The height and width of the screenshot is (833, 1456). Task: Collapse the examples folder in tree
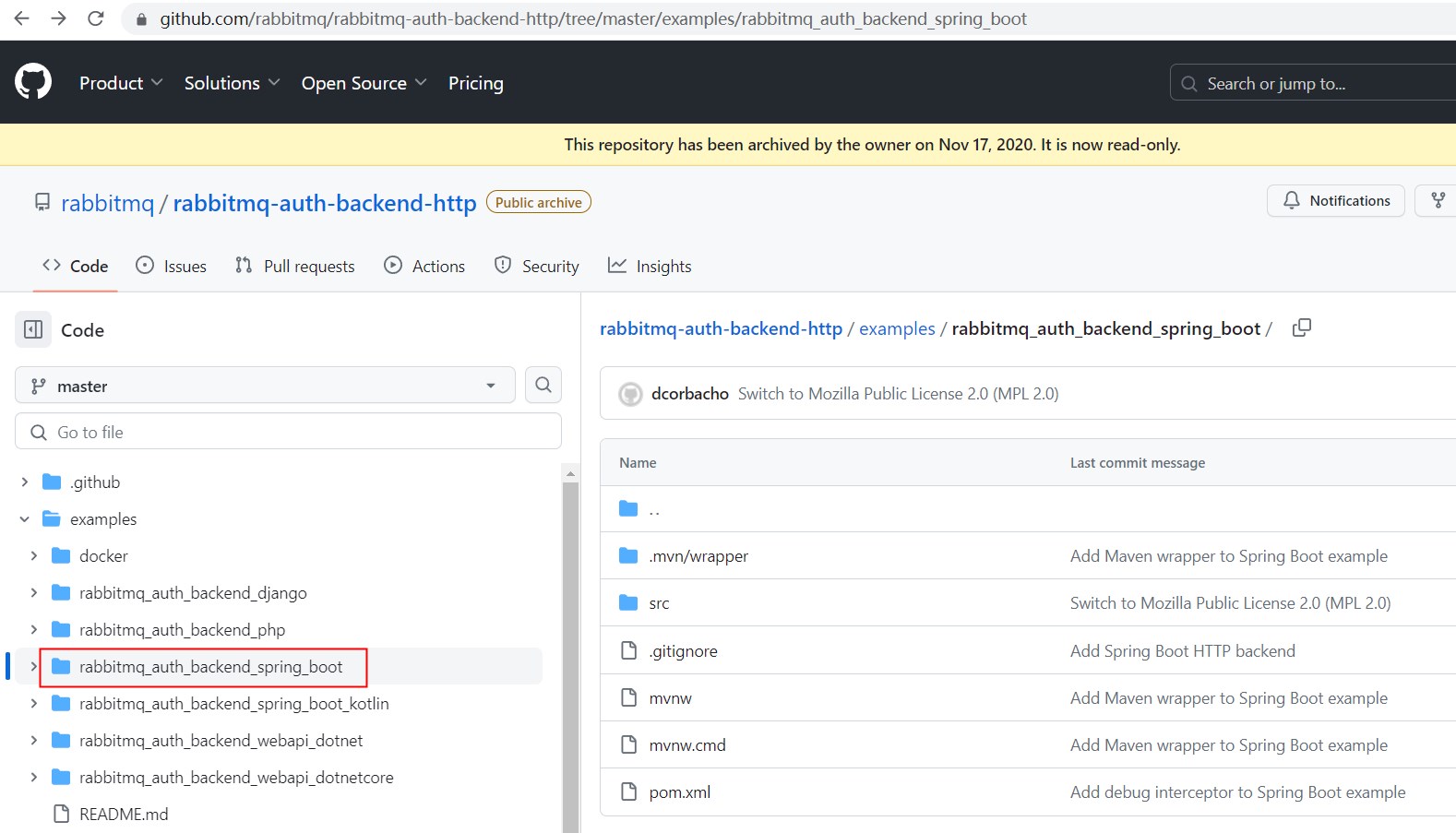pyautogui.click(x=25, y=519)
